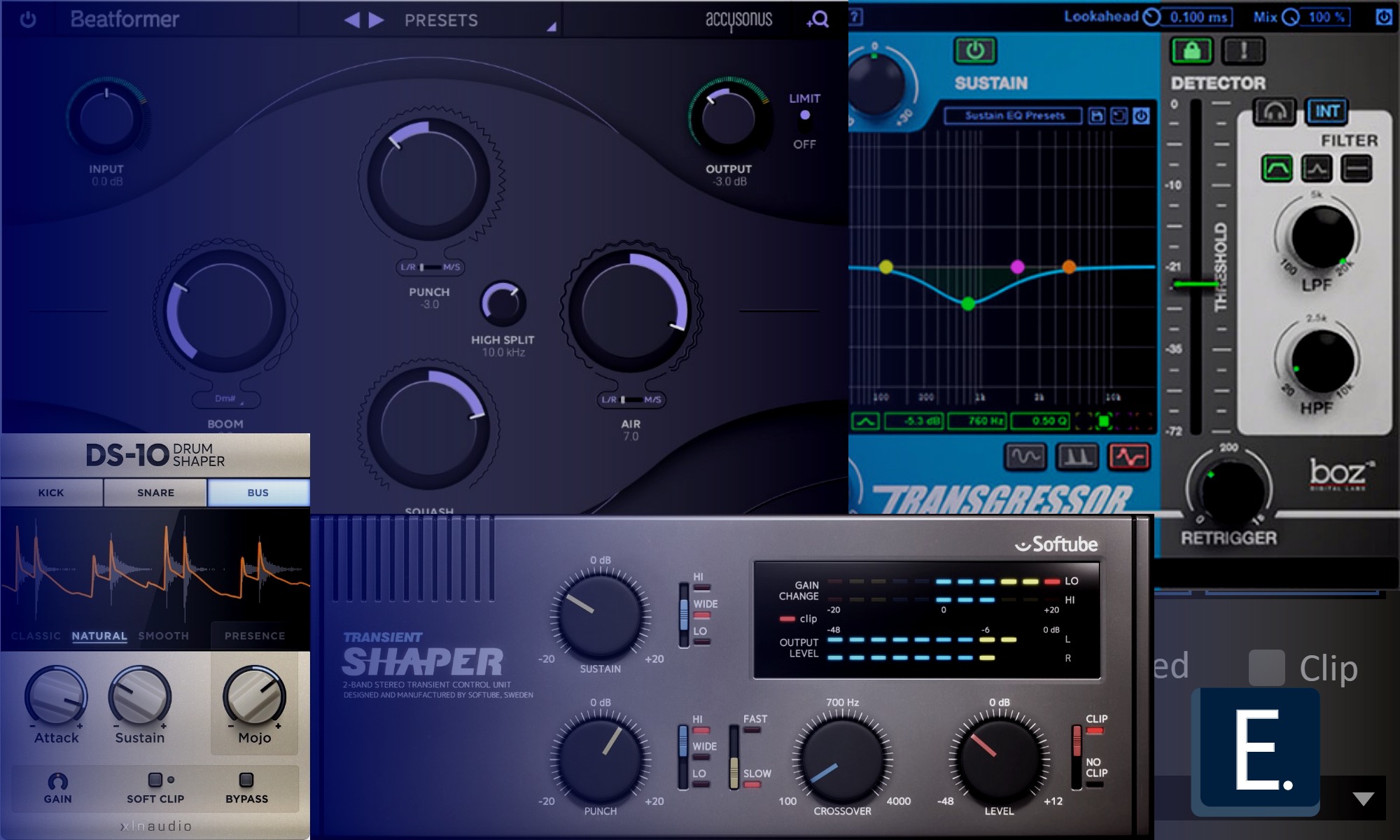
Task: Open the Sustain EQ Presets dropdown
Action: pyautogui.click(x=1014, y=115)
